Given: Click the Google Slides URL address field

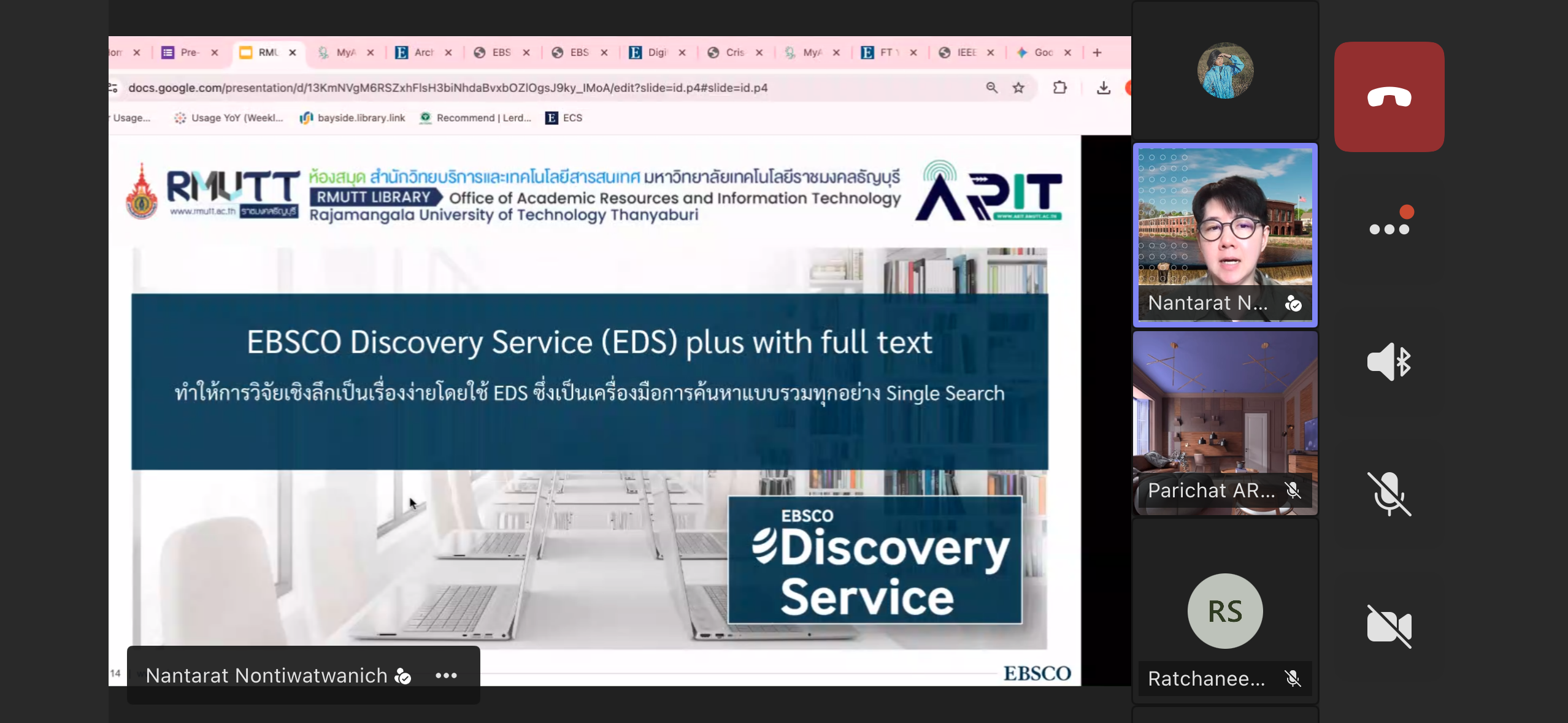Looking at the screenshot, I should pyautogui.click(x=448, y=88).
